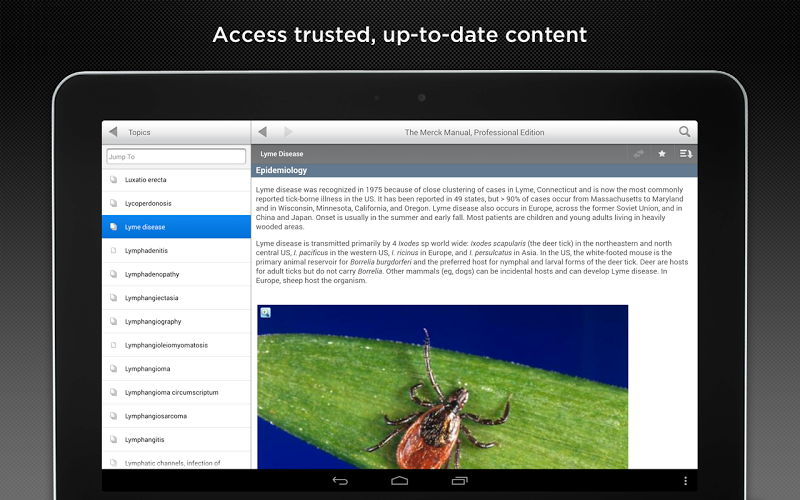The height and width of the screenshot is (500, 800).
Task: Open the Lymphadenopathy topic
Action: [x=177, y=274]
